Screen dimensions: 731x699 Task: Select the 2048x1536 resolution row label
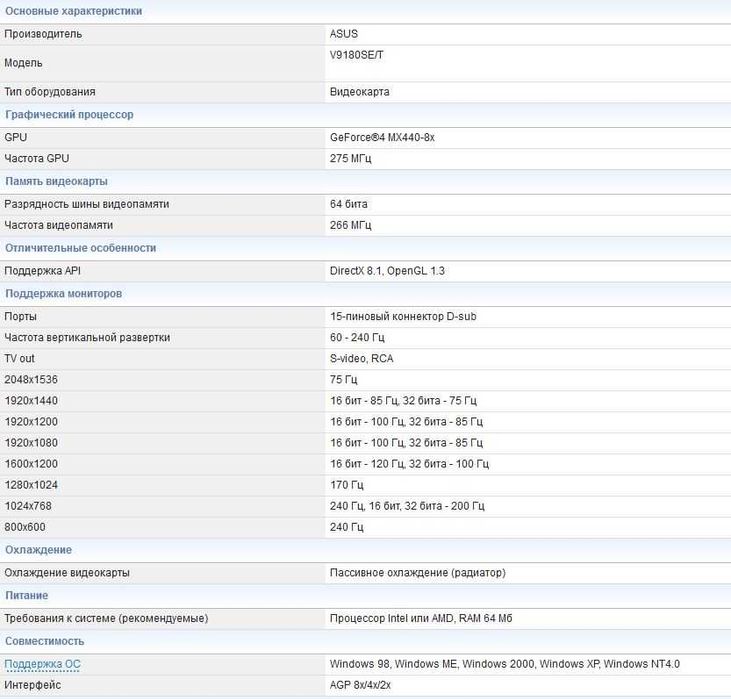[x=31, y=380]
